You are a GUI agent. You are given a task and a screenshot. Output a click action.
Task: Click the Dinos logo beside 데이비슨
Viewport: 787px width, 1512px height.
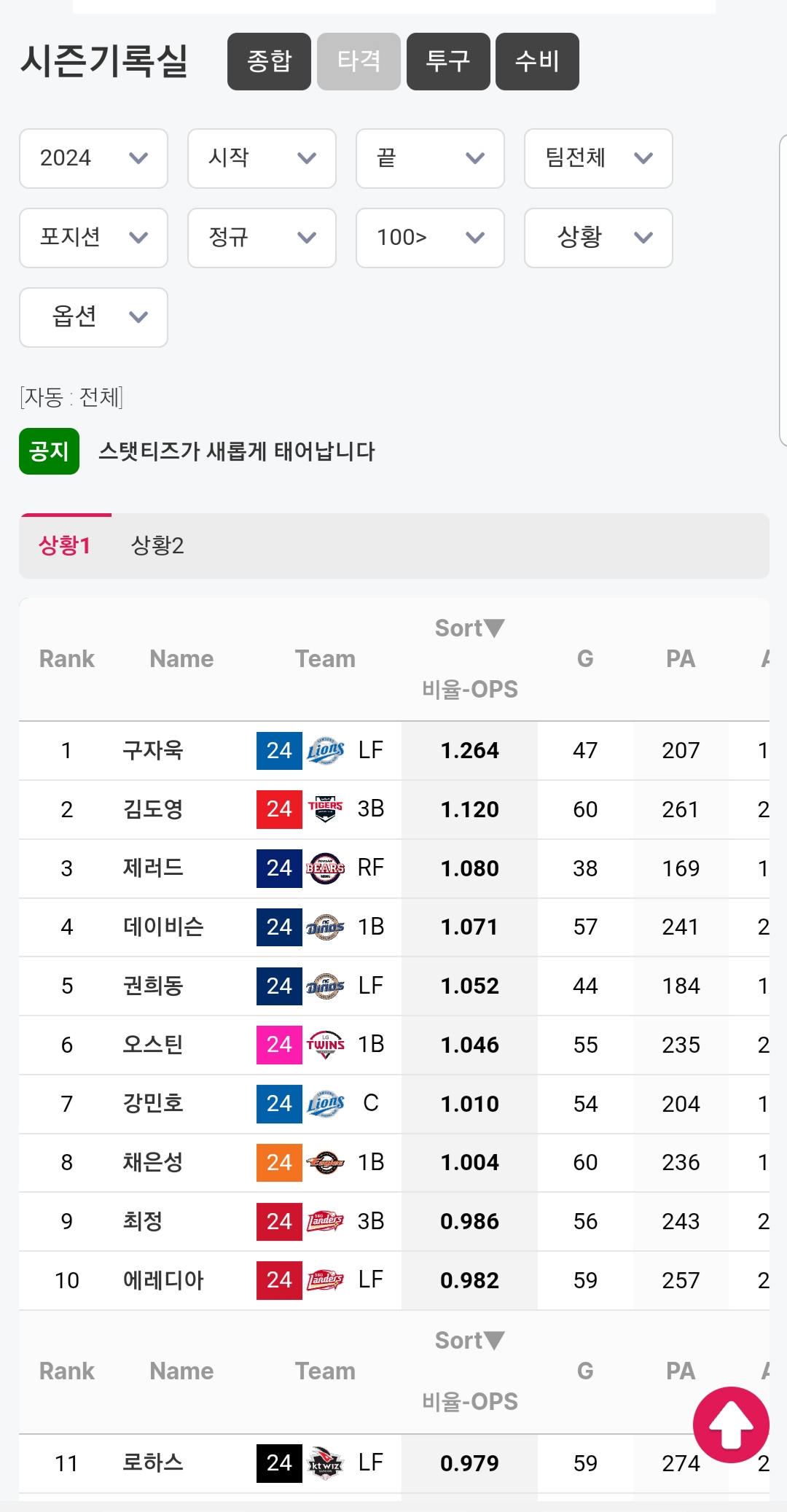pyautogui.click(x=326, y=927)
